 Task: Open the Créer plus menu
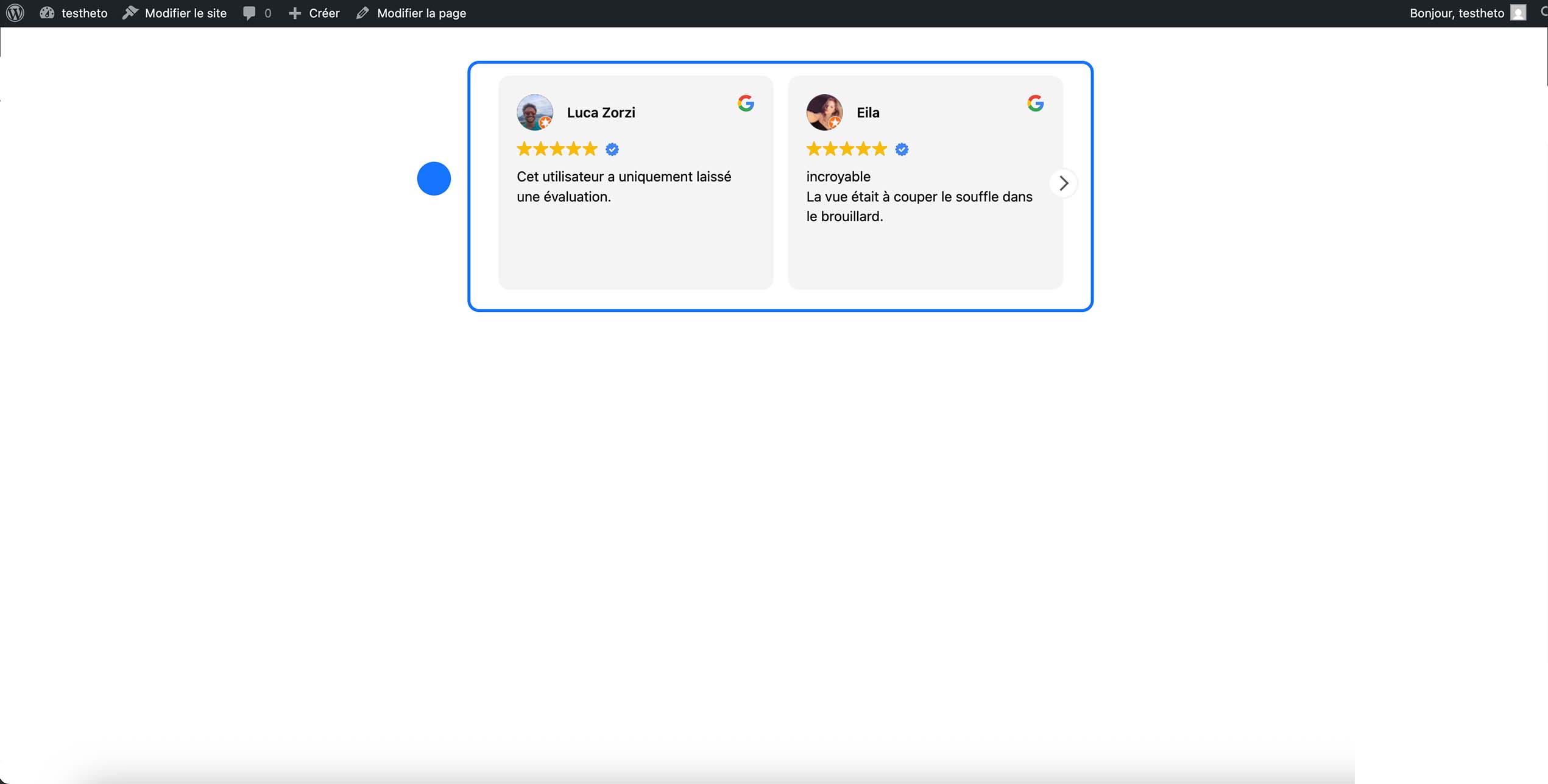314,12
